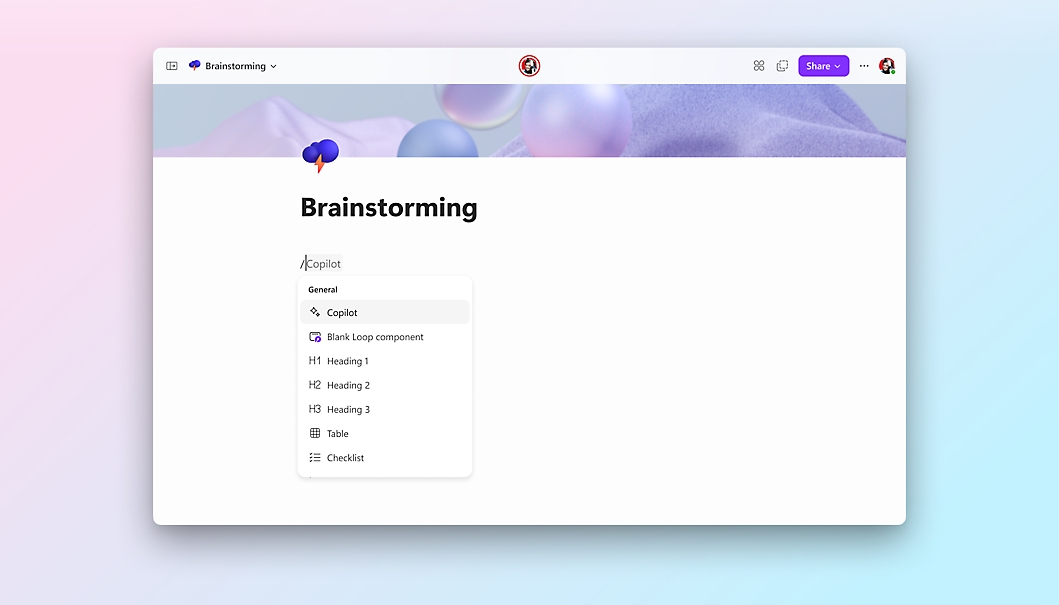Click the collaborator avatar in the header center

pos(529,66)
